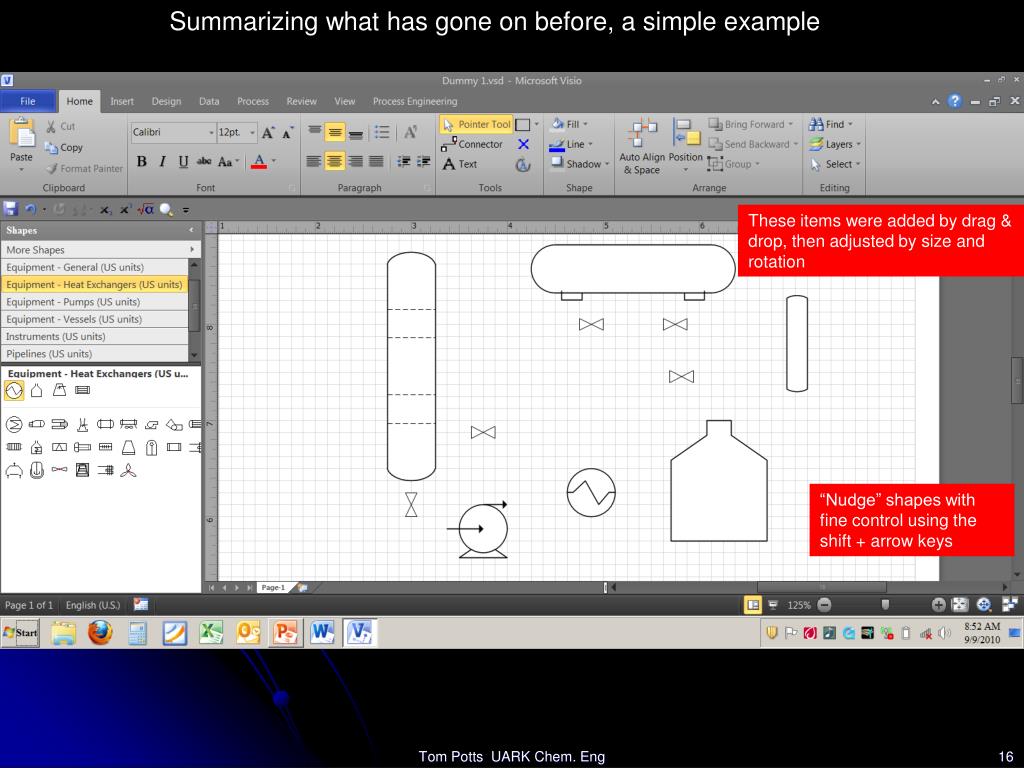Open the font size dropdown showing 12pt.

(x=252, y=133)
